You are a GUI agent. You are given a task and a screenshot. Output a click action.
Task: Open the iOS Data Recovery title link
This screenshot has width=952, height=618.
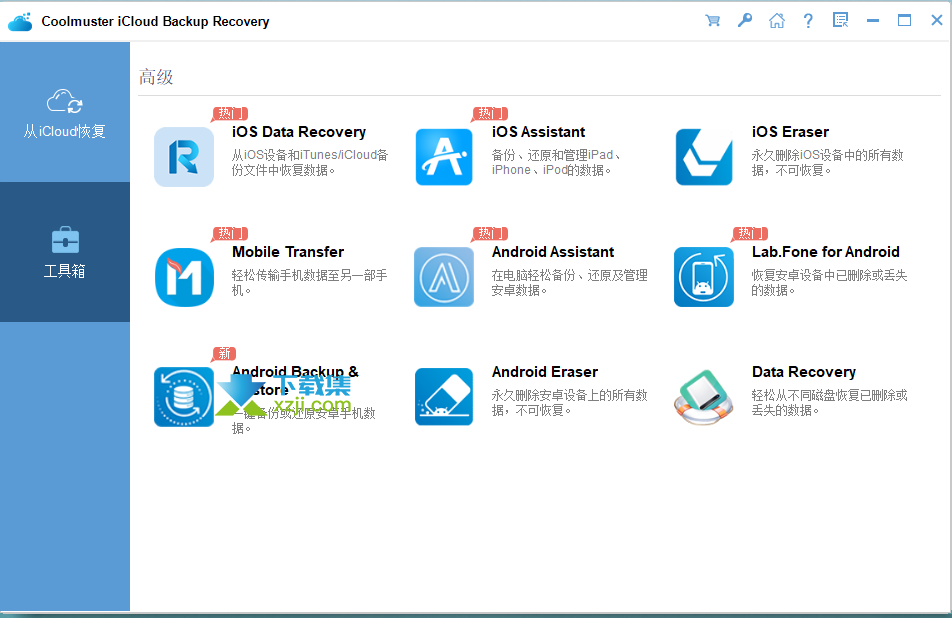pyautogui.click(x=299, y=132)
